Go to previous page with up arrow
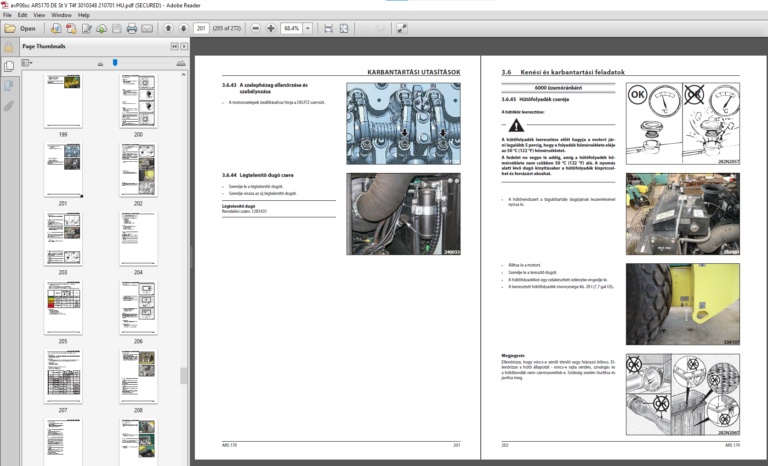This screenshot has width=768, height=466. pos(166,28)
